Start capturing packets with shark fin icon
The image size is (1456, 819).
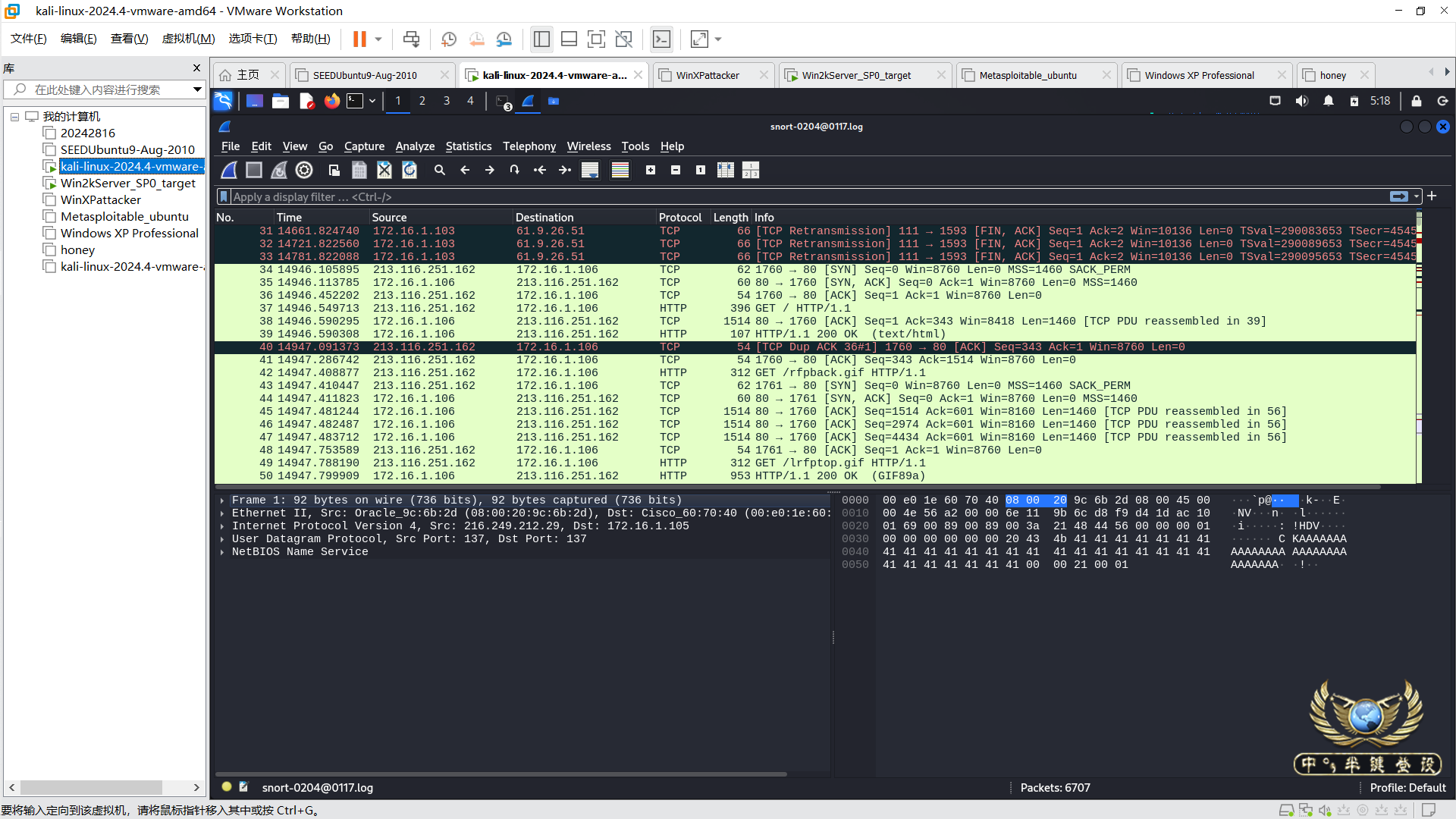[229, 170]
